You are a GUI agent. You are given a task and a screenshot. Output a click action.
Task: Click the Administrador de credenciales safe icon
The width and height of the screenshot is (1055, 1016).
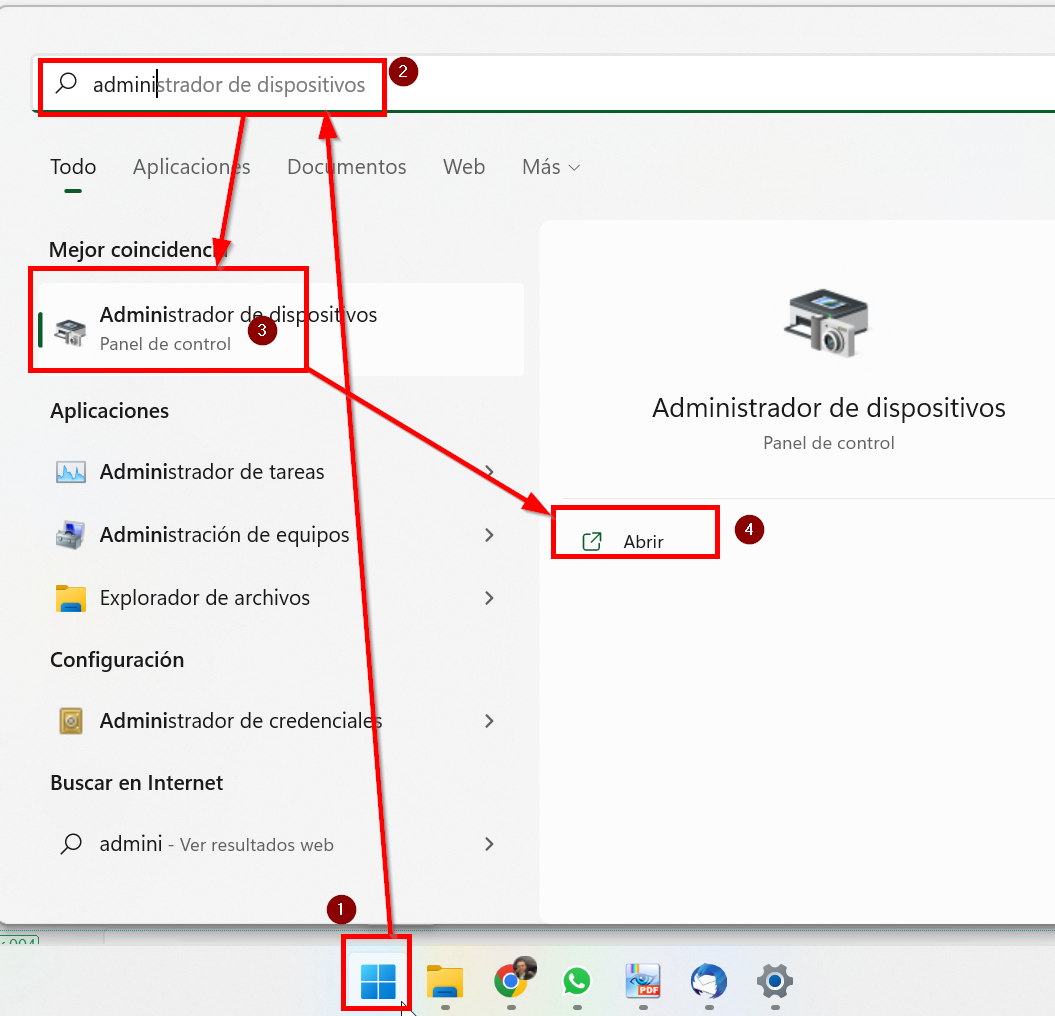tap(71, 721)
